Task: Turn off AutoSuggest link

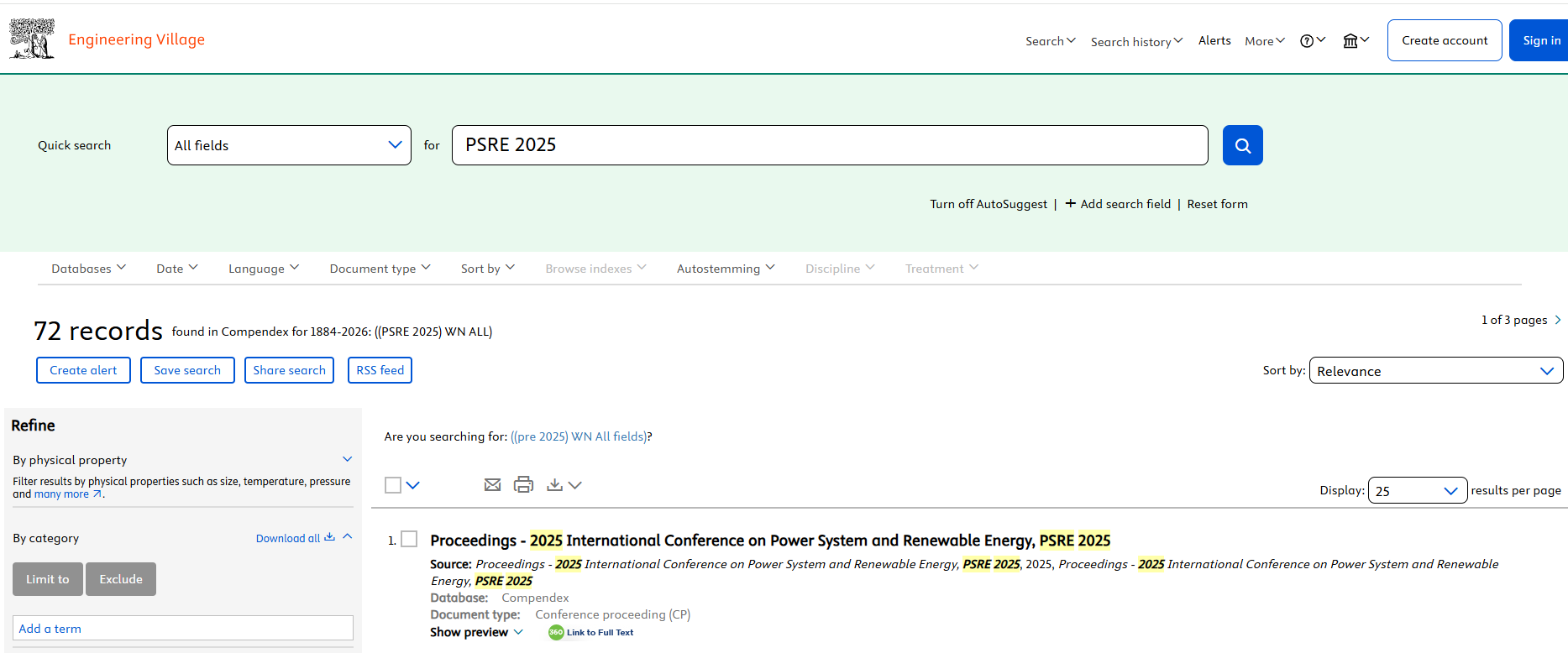Action: [989, 204]
